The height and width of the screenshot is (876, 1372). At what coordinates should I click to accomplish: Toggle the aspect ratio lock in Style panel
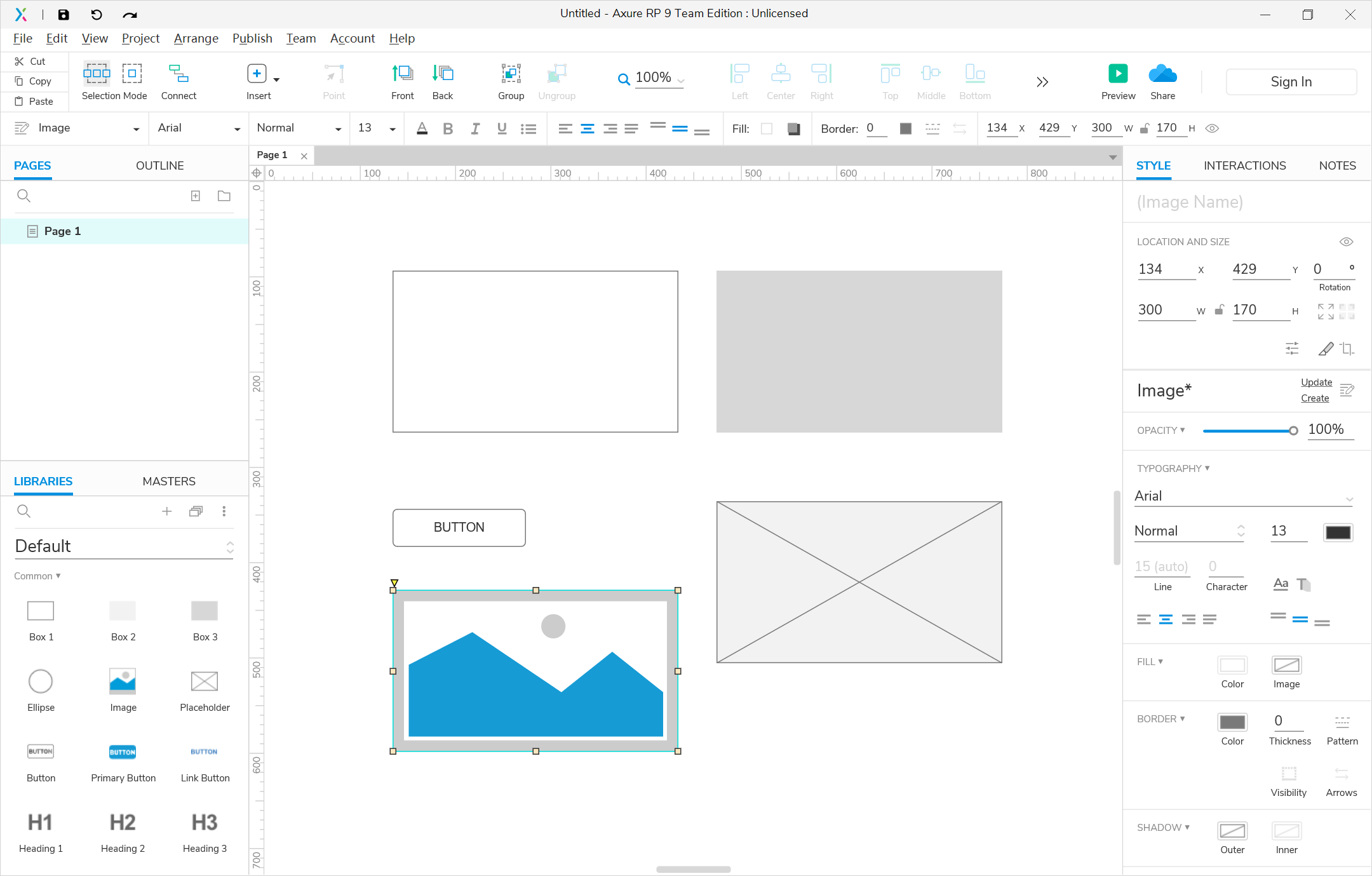tap(1219, 310)
